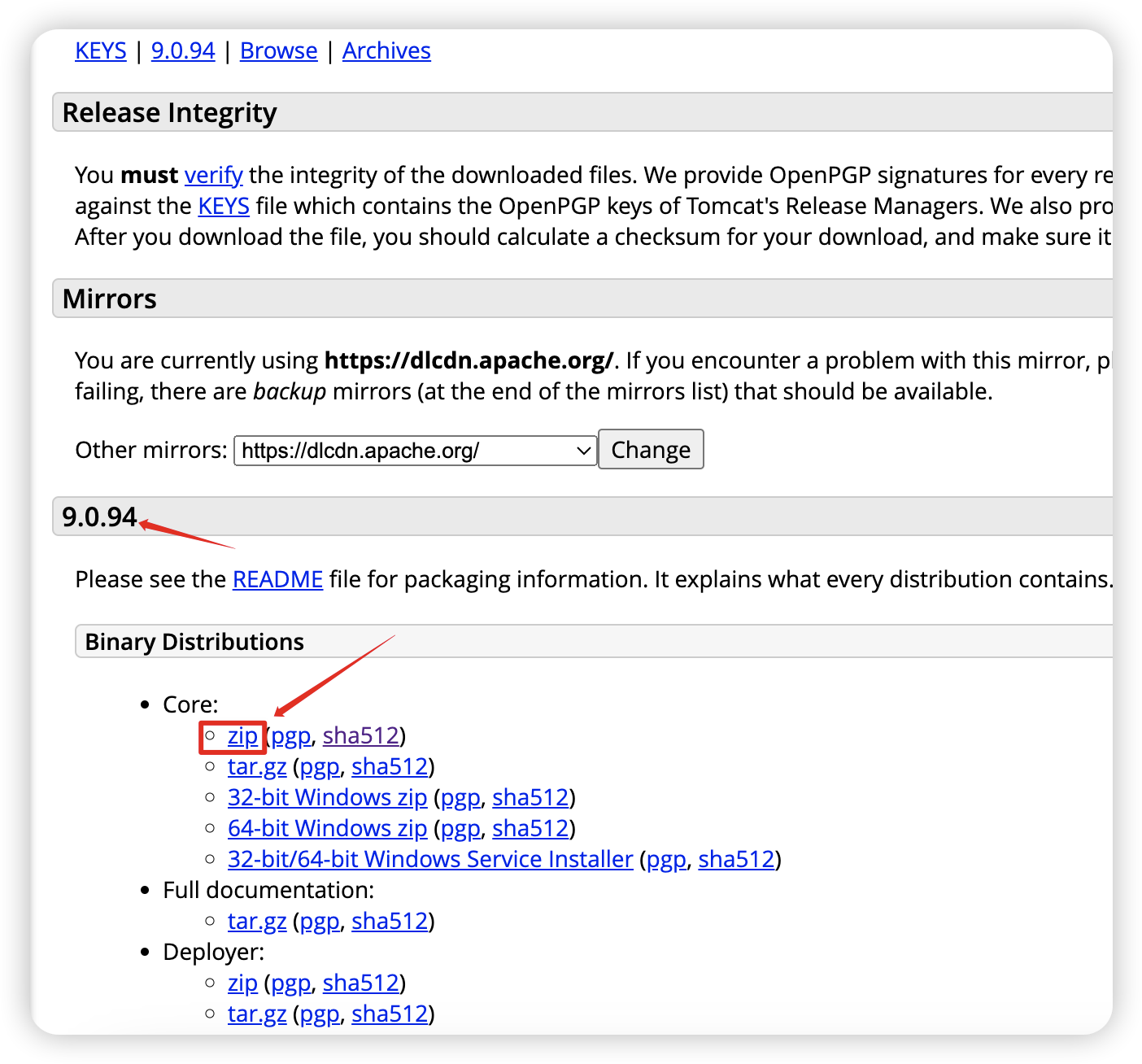Screen dimensions: 1142x1064
Task: Download the Core zip distribution
Action: pyautogui.click(x=242, y=735)
